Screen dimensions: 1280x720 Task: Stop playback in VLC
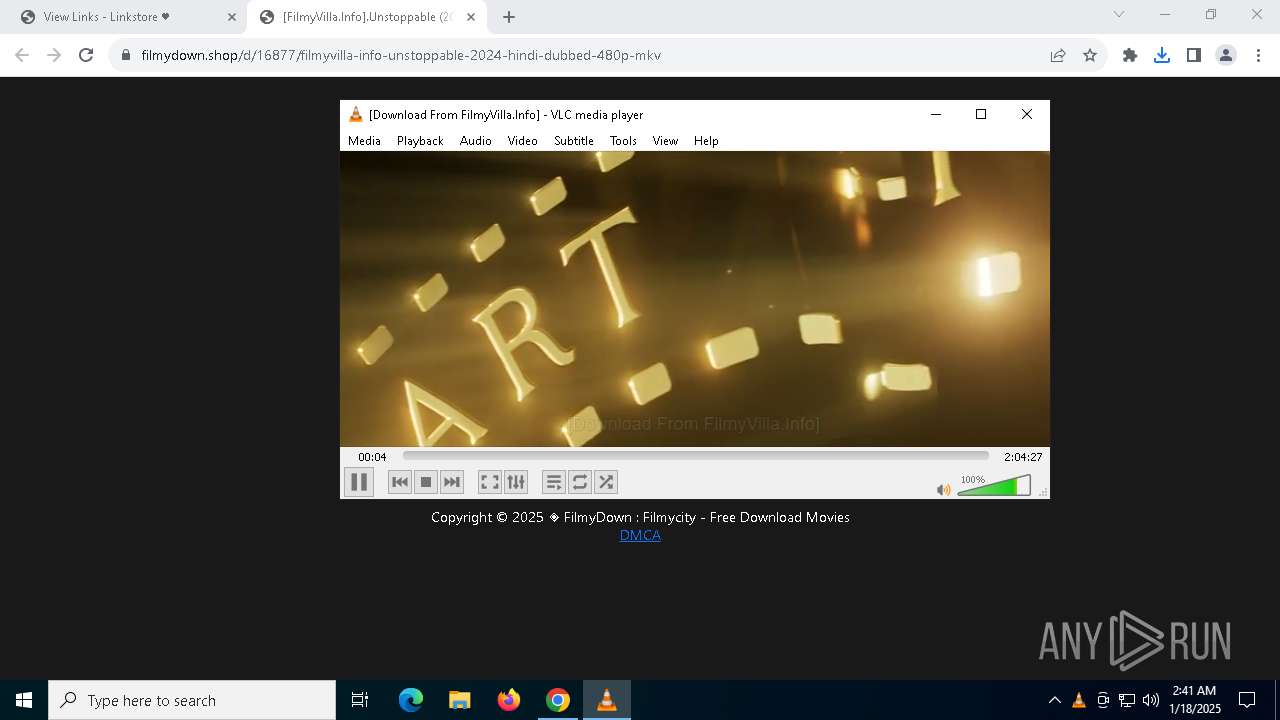coord(426,482)
